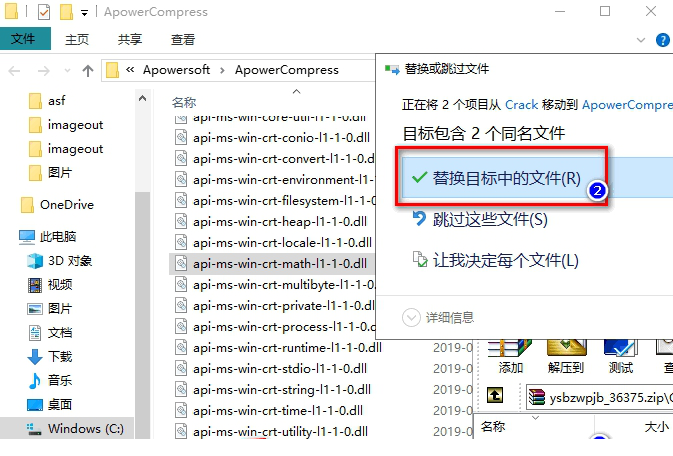673x456 pixels.
Task: Sort WinRAR list by 大小 column
Action: pos(657,426)
